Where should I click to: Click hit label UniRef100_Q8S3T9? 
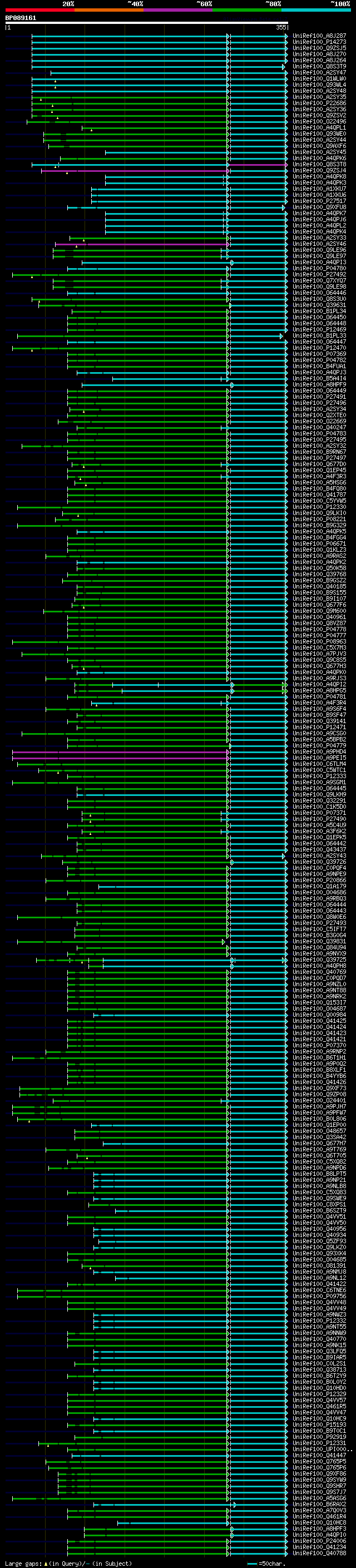(x=319, y=66)
